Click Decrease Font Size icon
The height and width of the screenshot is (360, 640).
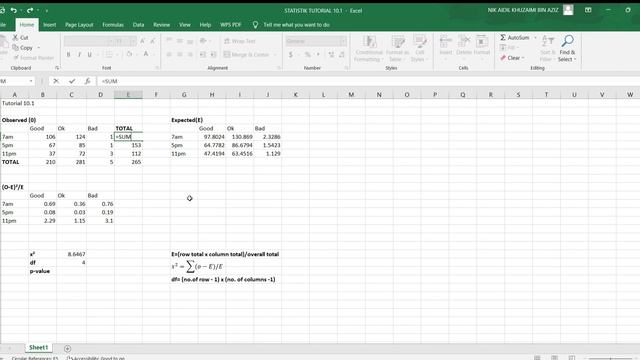pos(153,41)
